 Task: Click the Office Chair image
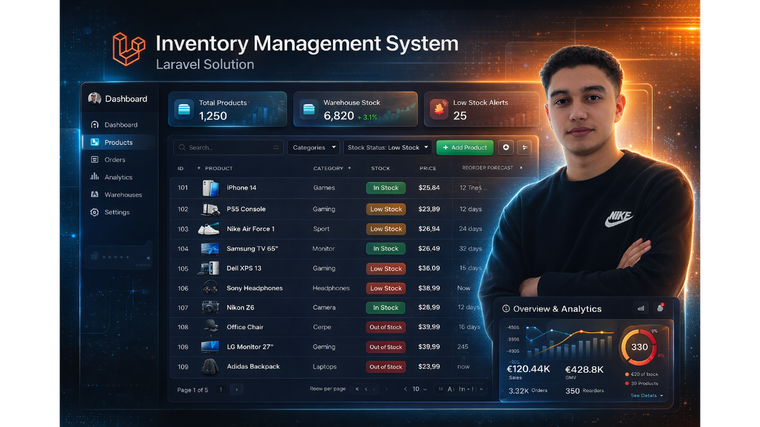tap(210, 327)
